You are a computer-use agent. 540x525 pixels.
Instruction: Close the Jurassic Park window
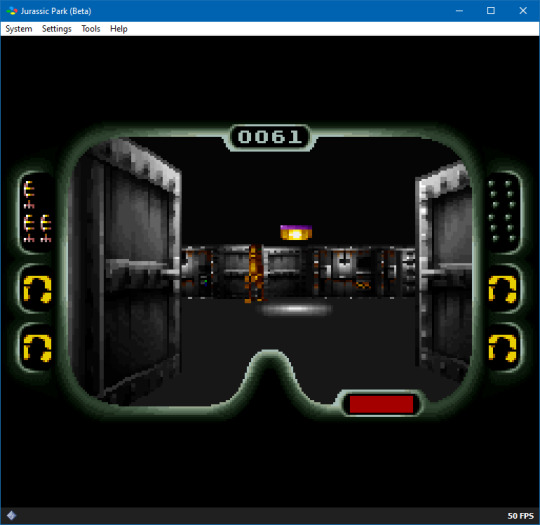(523, 11)
